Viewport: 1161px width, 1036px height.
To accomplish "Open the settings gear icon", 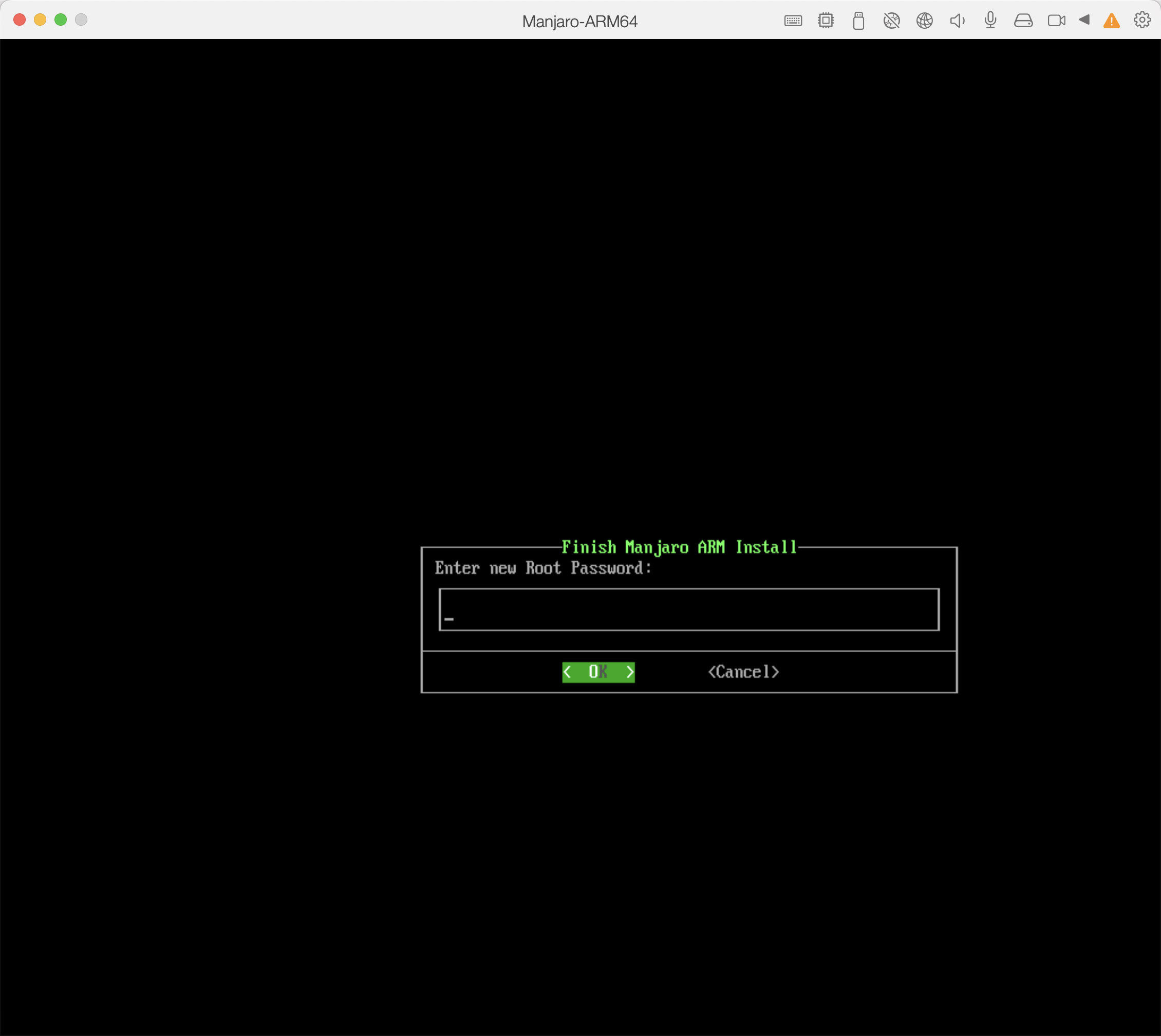I will point(1141,20).
